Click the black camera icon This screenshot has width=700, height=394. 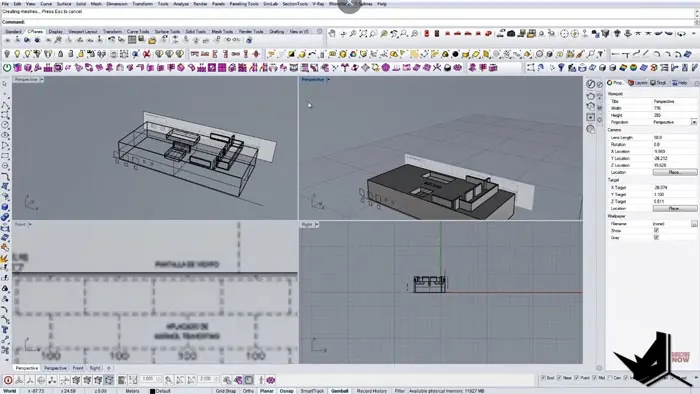(x=511, y=33)
